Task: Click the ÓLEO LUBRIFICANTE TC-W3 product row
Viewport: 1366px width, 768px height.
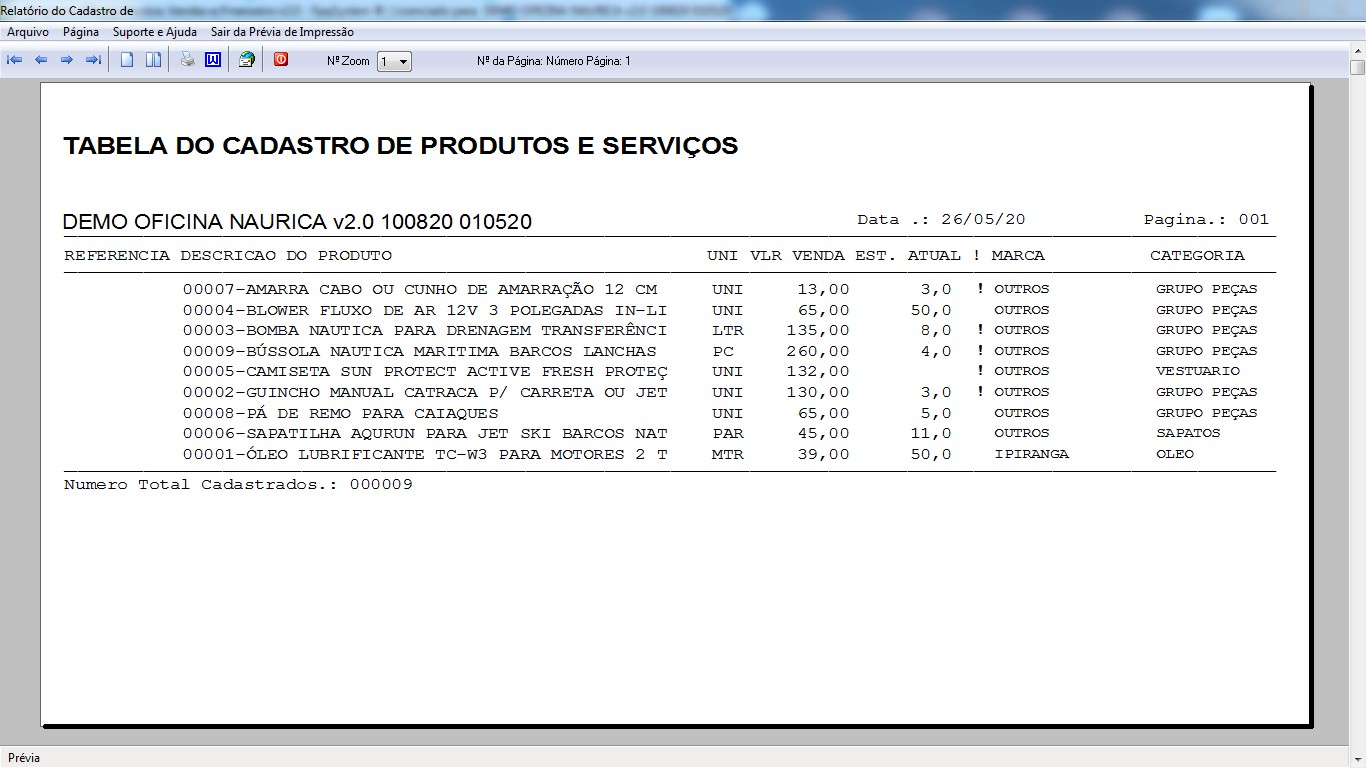Action: pos(425,454)
